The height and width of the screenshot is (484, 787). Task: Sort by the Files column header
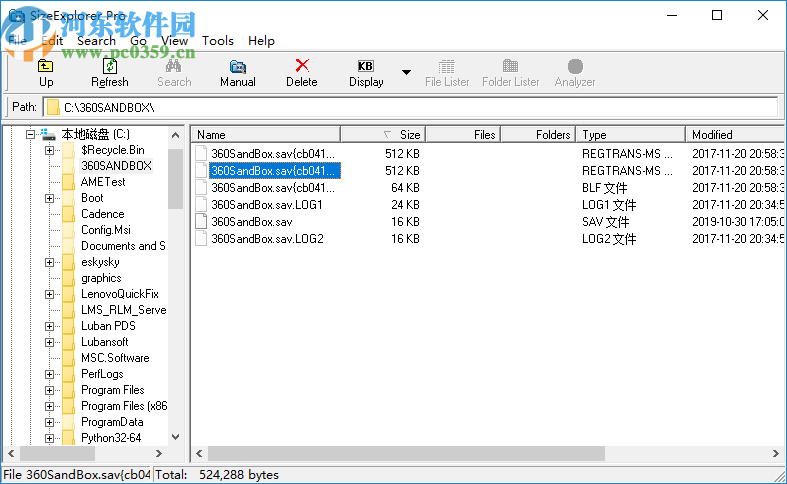tap(463, 135)
